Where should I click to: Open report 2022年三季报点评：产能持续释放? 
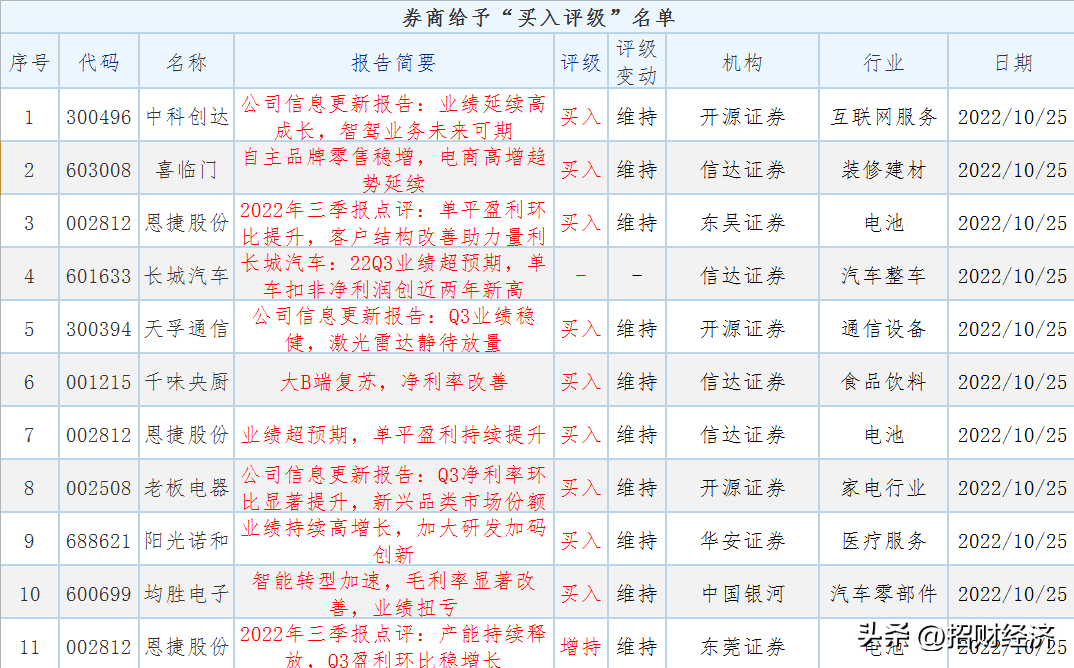(x=394, y=645)
